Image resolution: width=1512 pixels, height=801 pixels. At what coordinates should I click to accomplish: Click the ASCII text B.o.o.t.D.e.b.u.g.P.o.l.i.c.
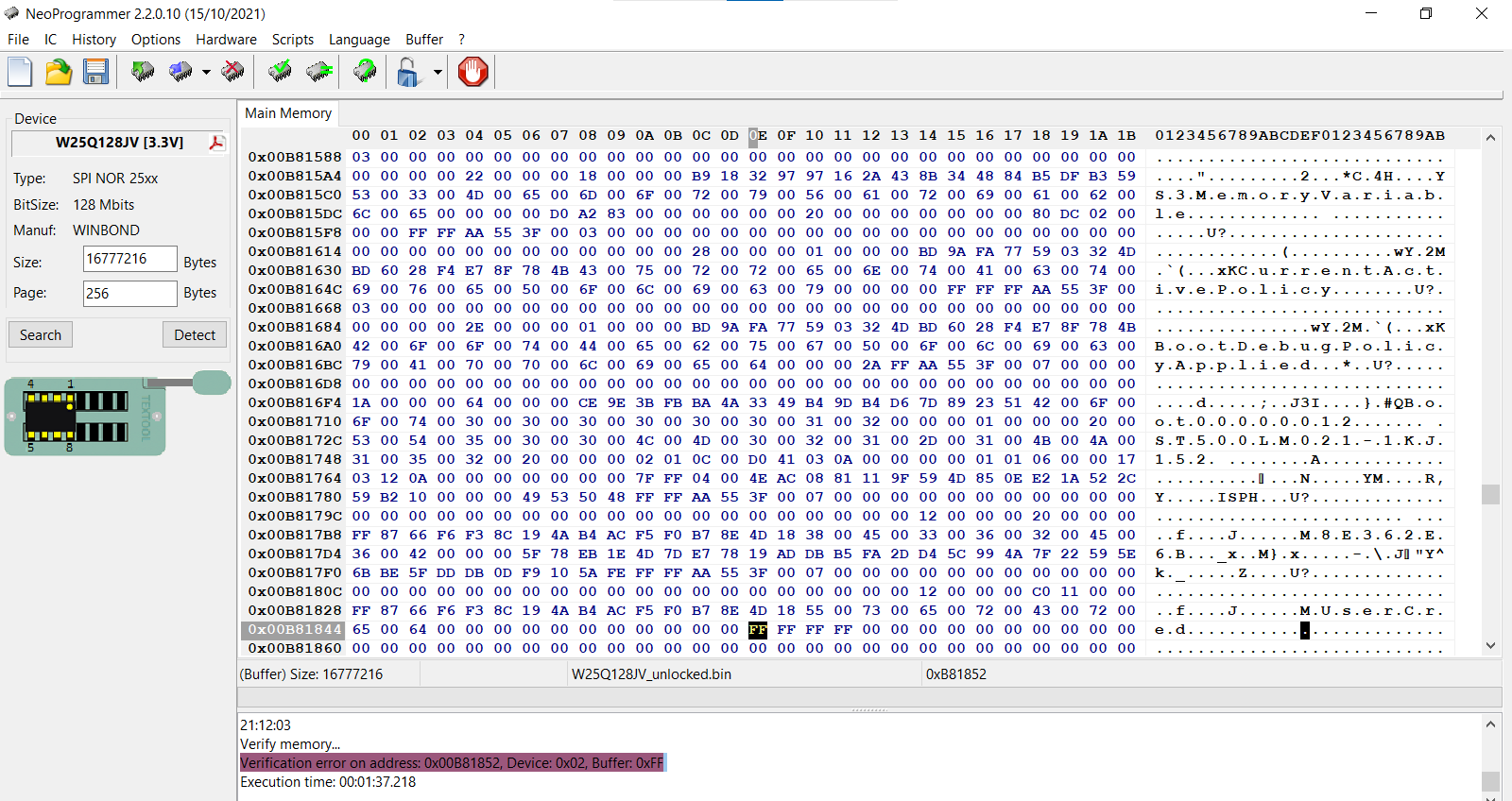pos(1300,346)
